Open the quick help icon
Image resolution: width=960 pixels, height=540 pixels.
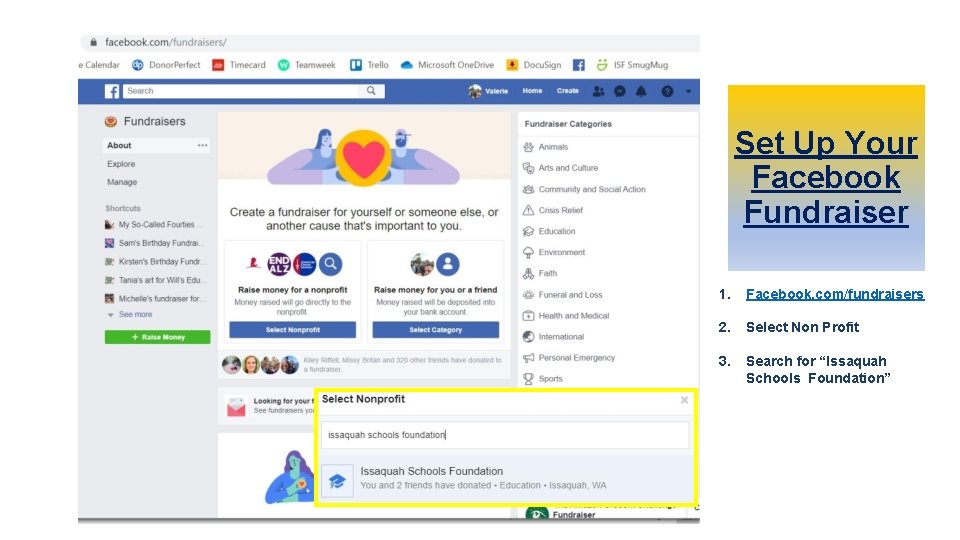click(667, 91)
